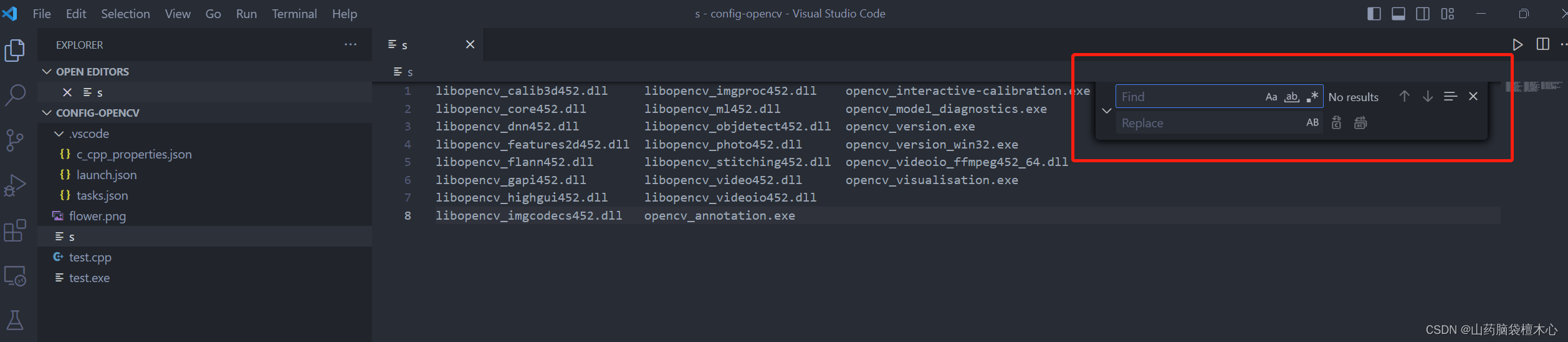
Task: Open the Explorer view in activity bar
Action: coord(15,51)
